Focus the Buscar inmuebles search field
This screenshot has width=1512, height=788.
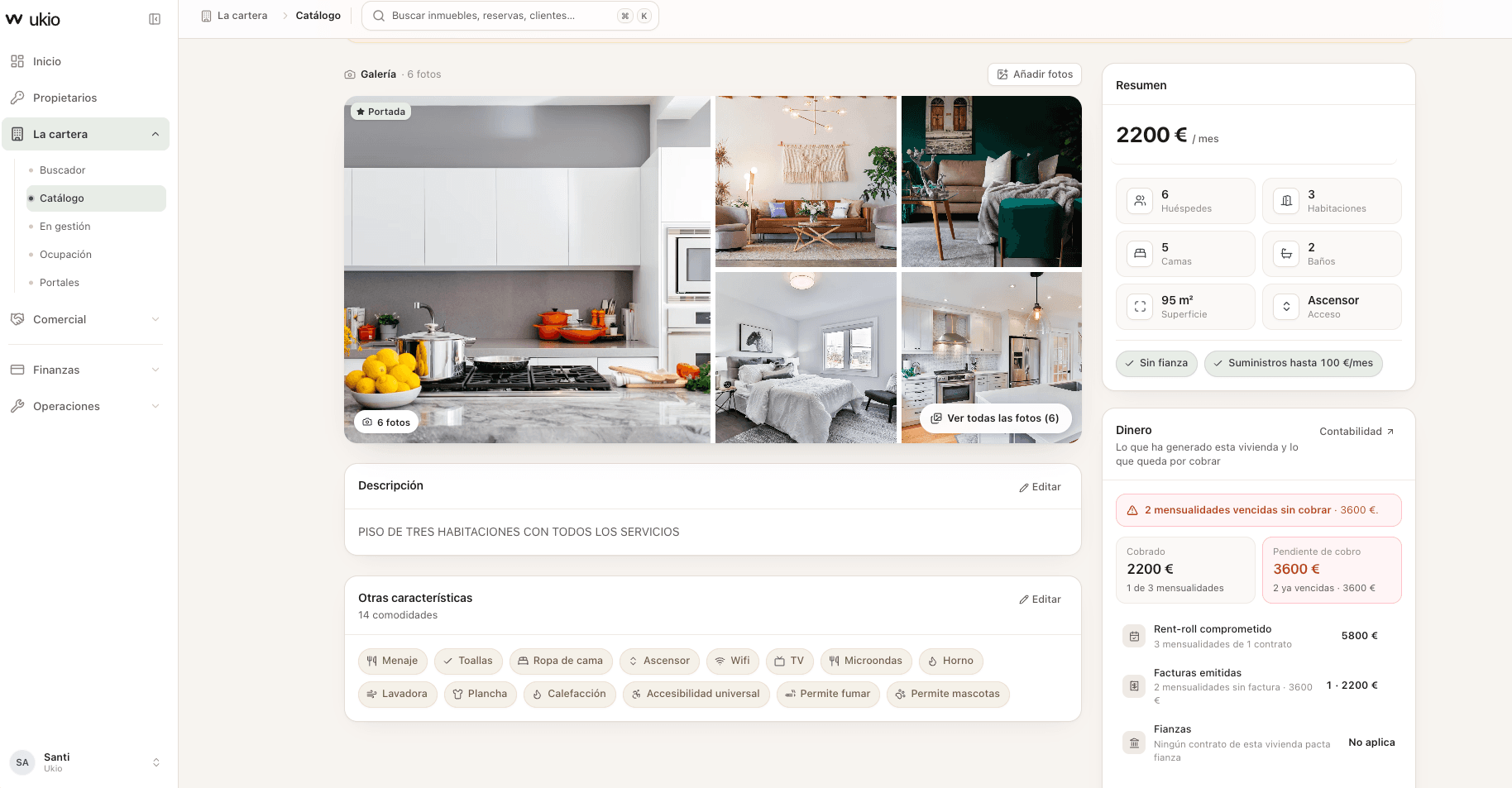510,16
